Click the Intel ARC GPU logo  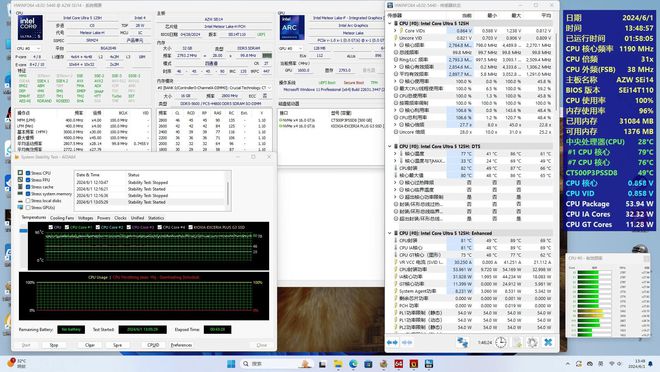[x=292, y=28]
